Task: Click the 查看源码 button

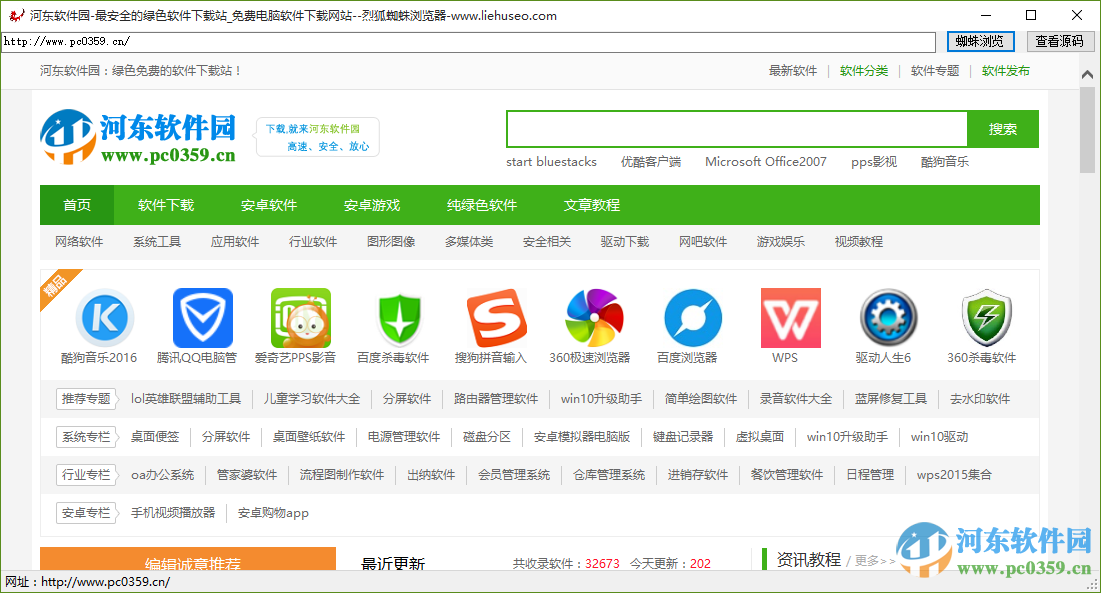Action: pyautogui.click(x=1060, y=41)
